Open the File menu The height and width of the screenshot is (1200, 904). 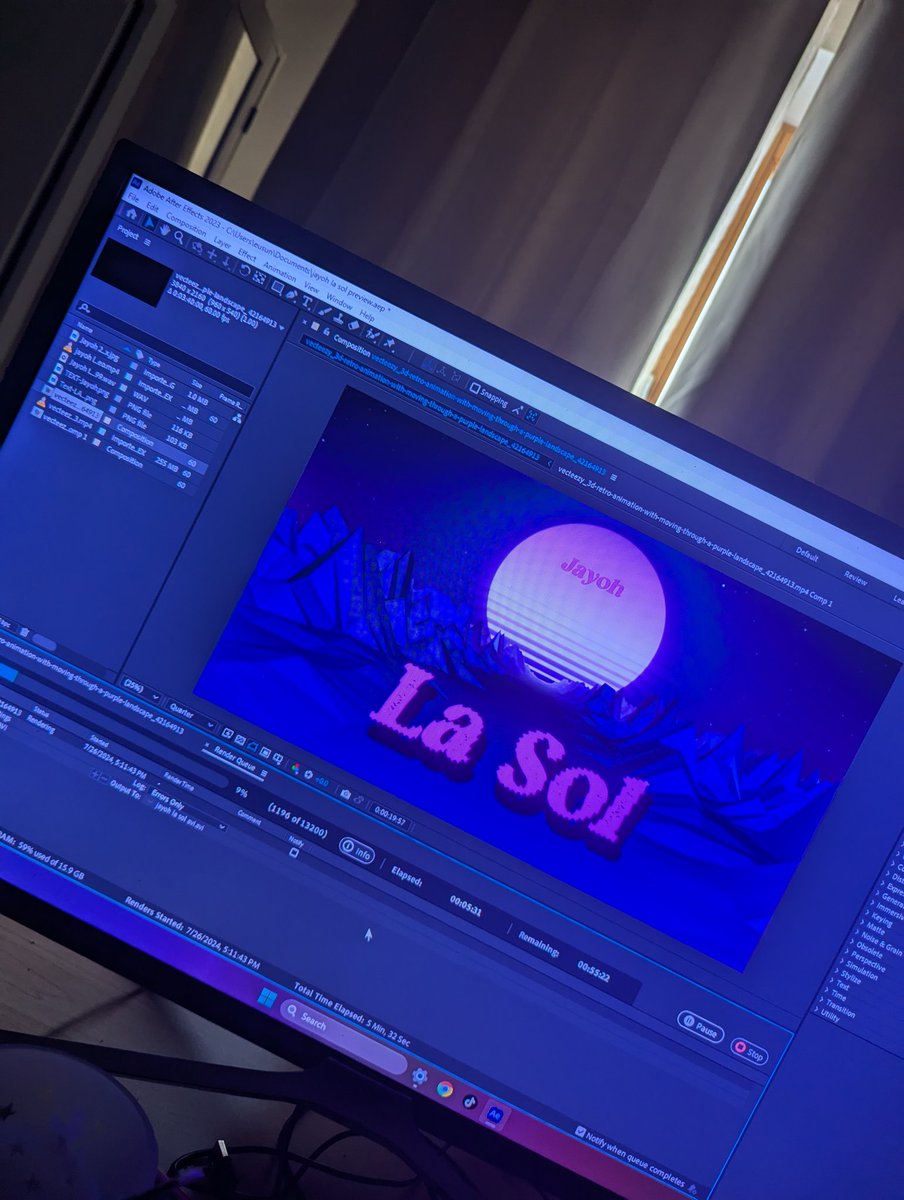(133, 198)
